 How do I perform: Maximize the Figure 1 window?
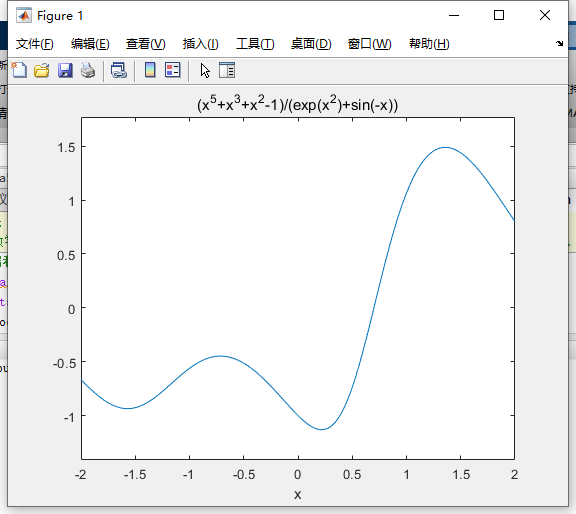(499, 15)
